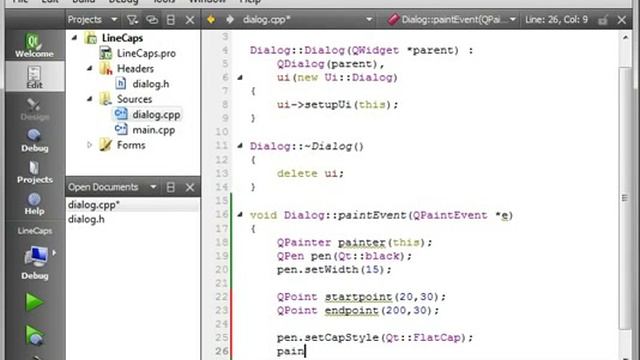The height and width of the screenshot is (360, 640).
Task: Open the Help mode
Action: (34, 203)
